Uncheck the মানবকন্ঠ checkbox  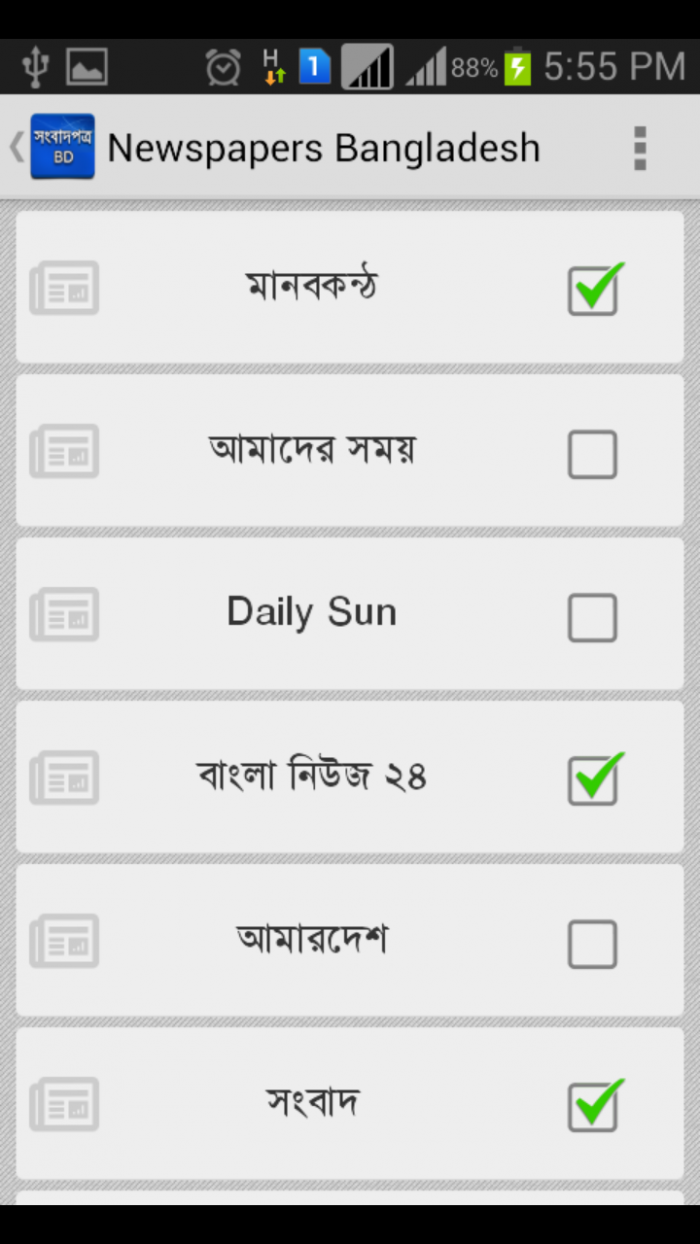(x=593, y=291)
